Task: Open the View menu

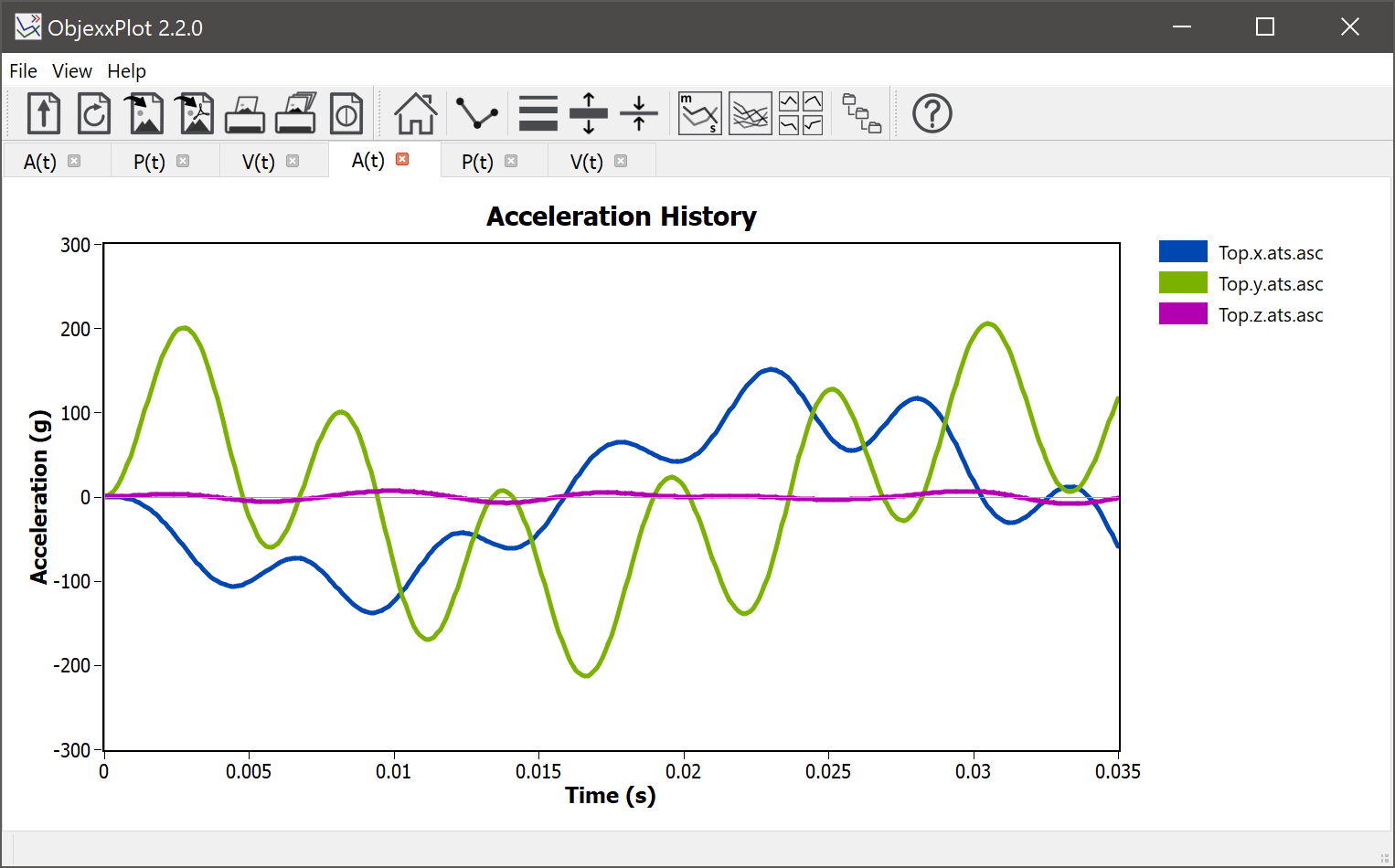Action: [71, 70]
